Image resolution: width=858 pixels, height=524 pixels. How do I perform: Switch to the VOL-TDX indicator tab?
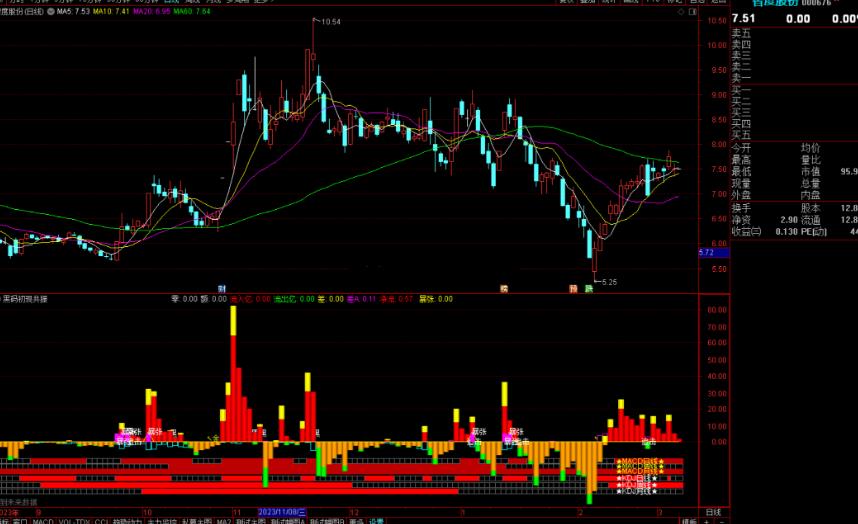(74, 521)
